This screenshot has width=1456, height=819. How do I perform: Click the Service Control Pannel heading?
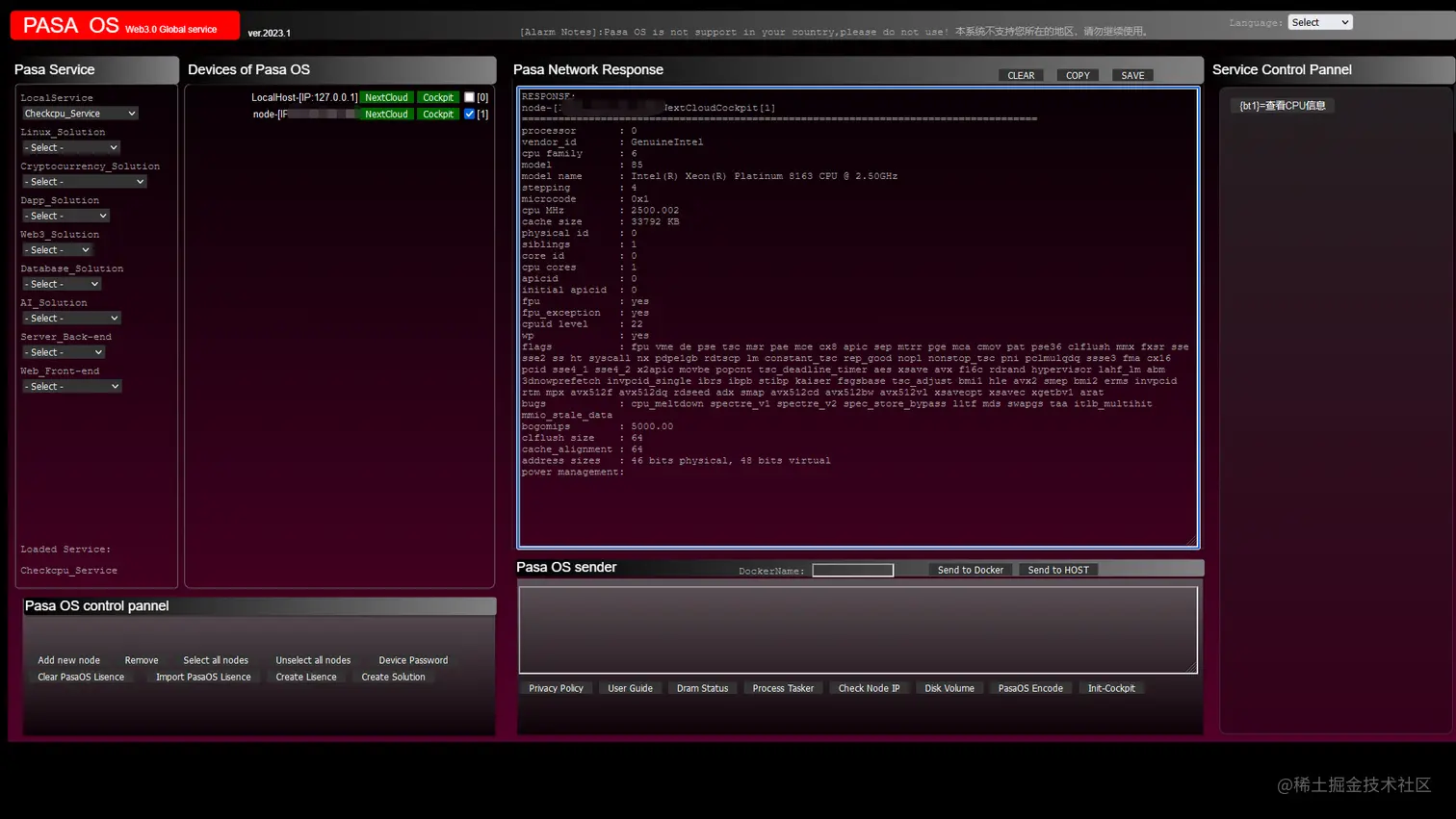[x=1282, y=69]
